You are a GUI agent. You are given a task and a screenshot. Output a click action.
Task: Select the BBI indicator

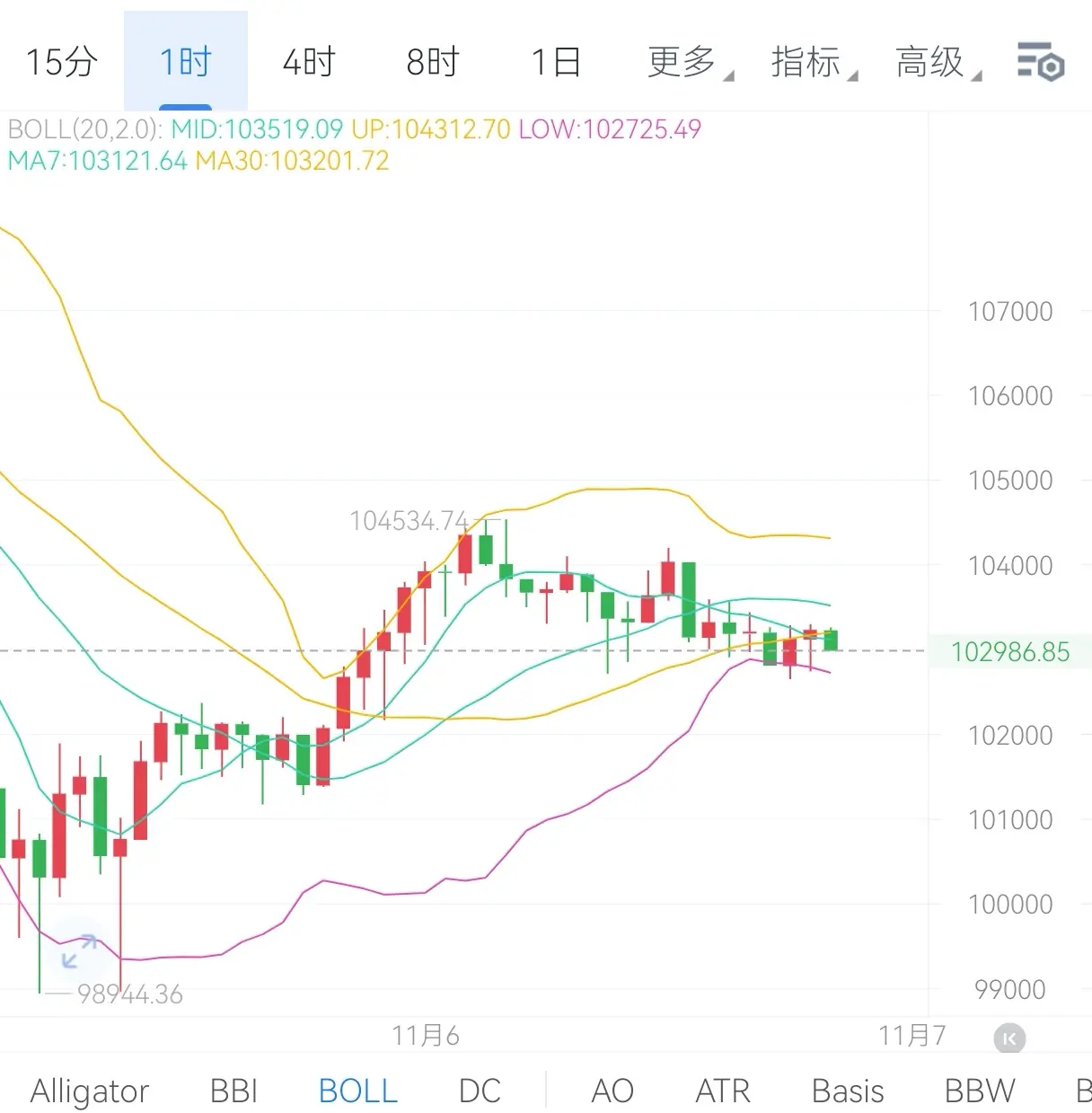pos(233,1091)
